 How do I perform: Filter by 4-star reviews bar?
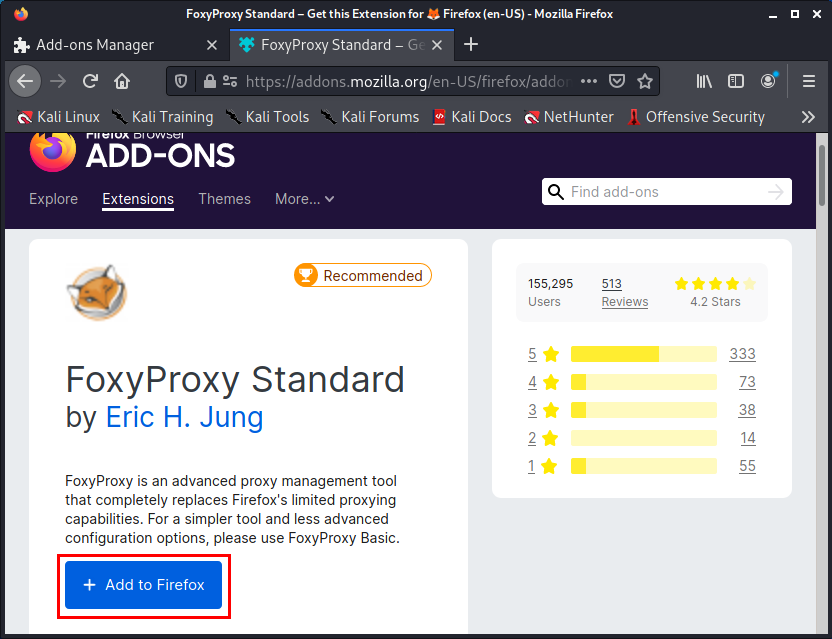point(644,382)
